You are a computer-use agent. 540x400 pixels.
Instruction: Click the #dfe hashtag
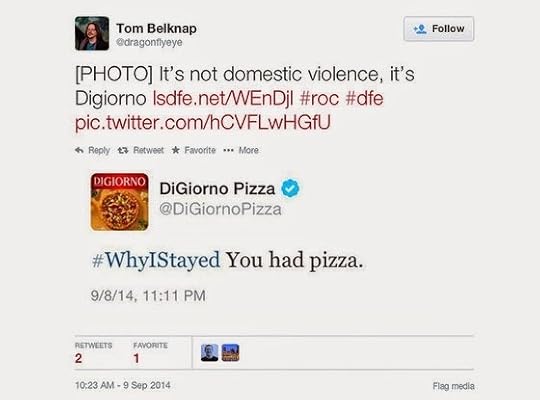pyautogui.click(x=364, y=99)
